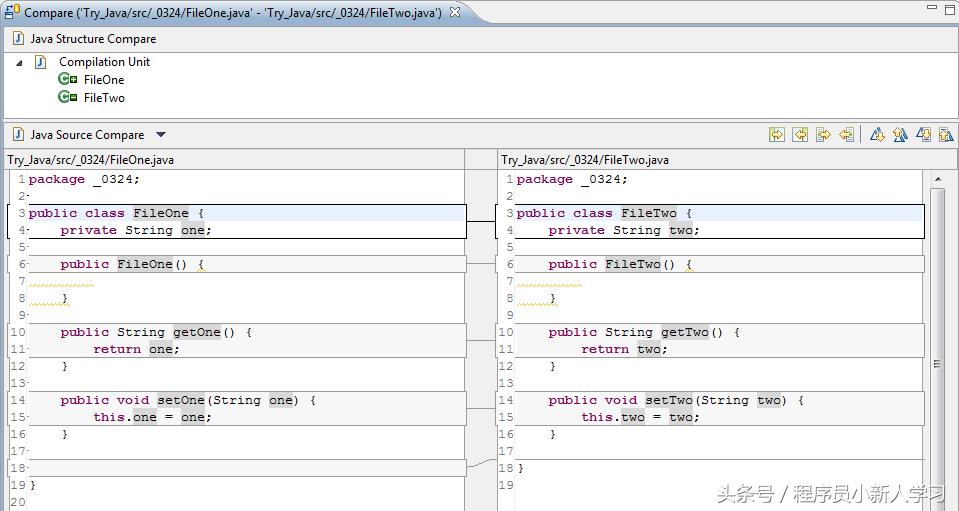Click 'public FileTwo() {' constructor line
Screen dimensions: 959x511
coord(620,265)
